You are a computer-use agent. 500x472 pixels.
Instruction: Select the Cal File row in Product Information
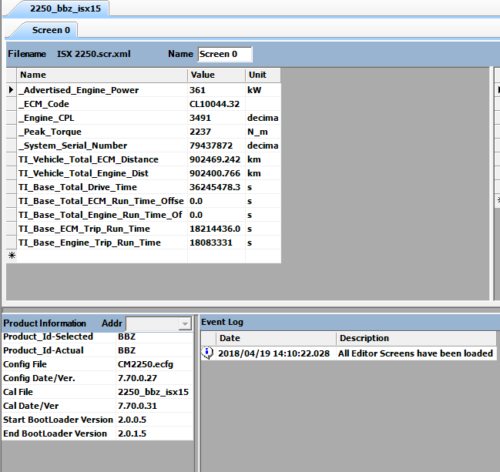tap(97, 392)
